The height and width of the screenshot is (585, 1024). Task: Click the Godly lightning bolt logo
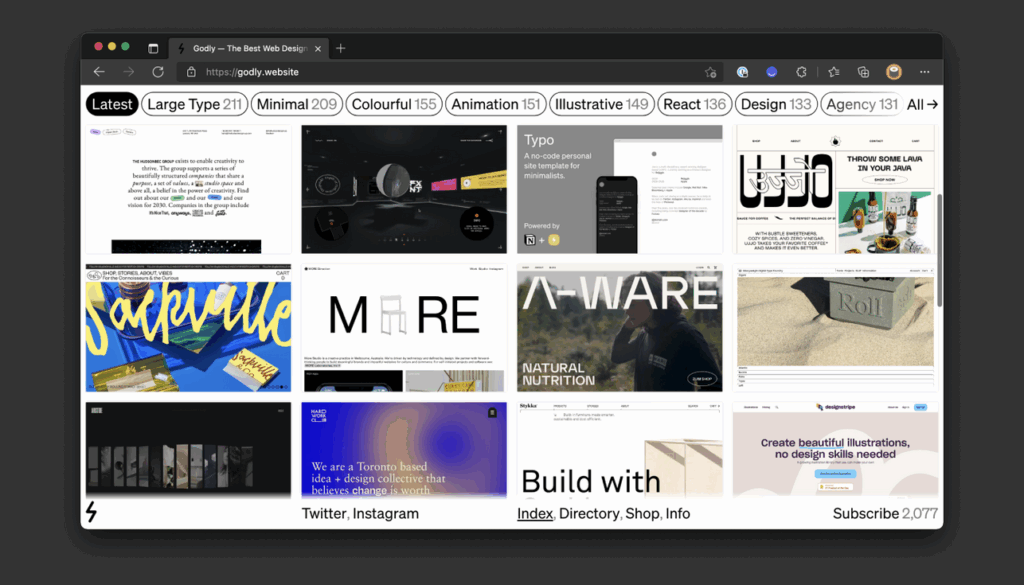point(91,512)
